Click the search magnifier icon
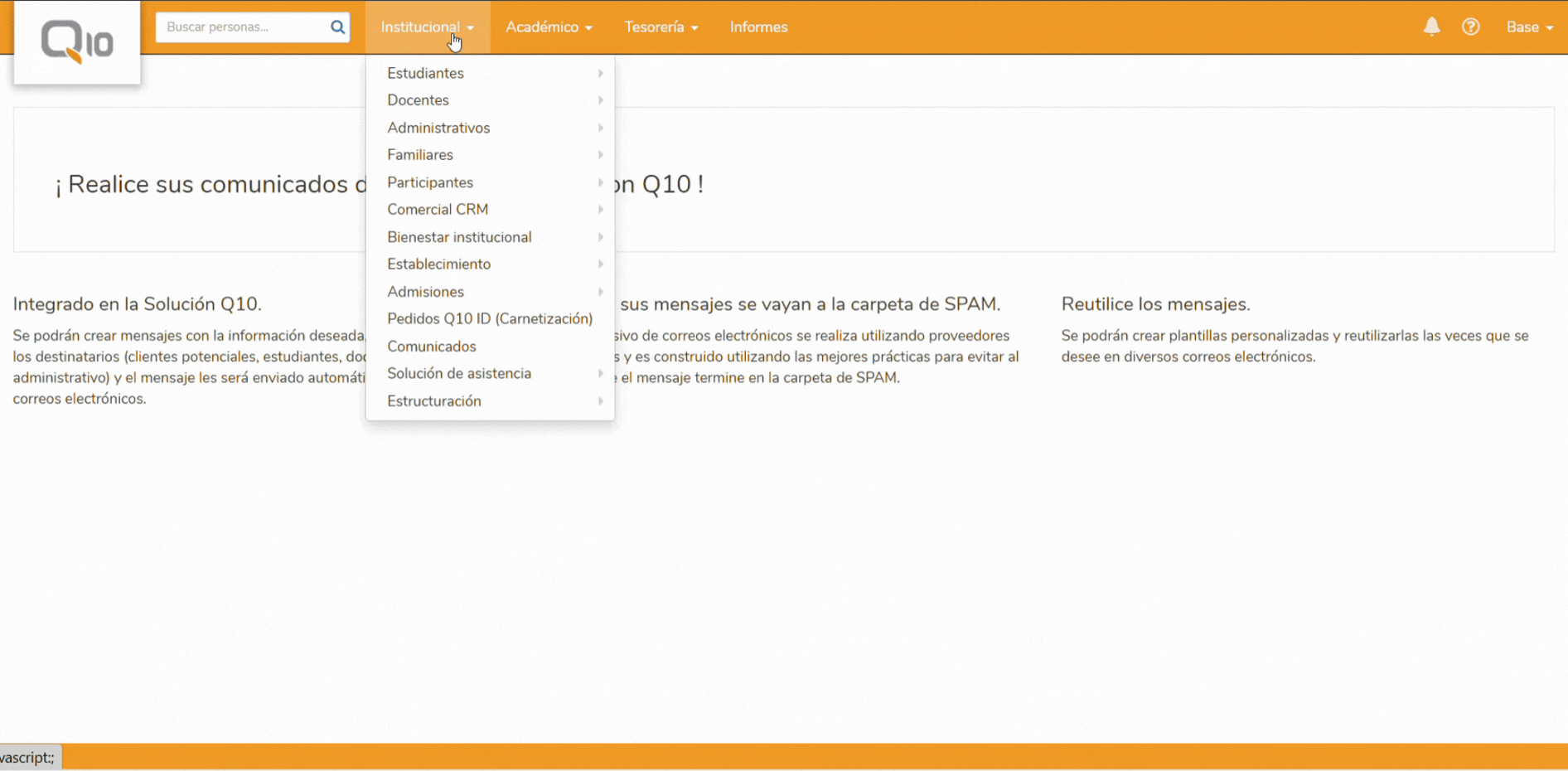This screenshot has height=771, width=1568. [337, 27]
